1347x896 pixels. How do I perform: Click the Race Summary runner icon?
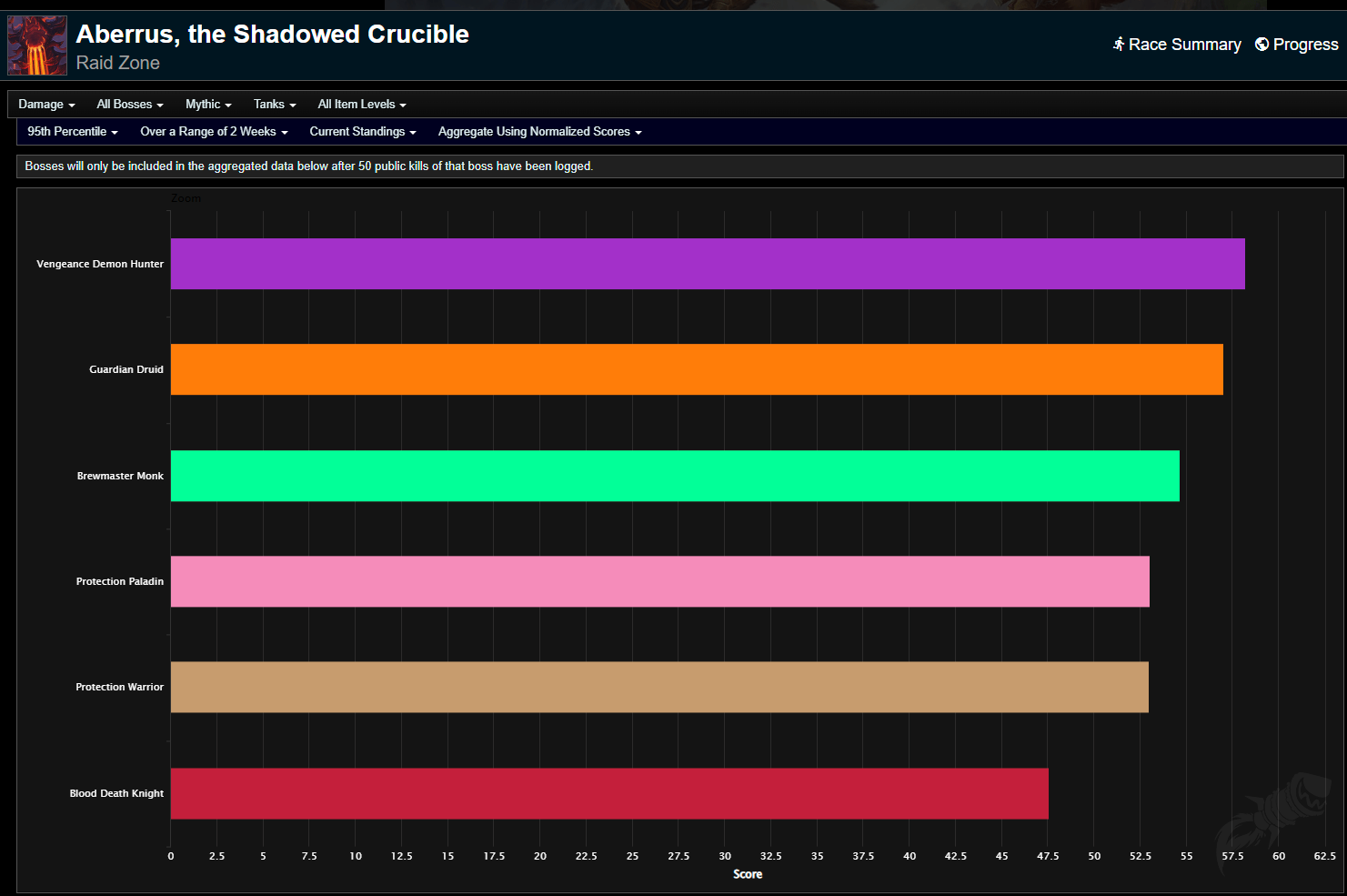pos(1119,44)
